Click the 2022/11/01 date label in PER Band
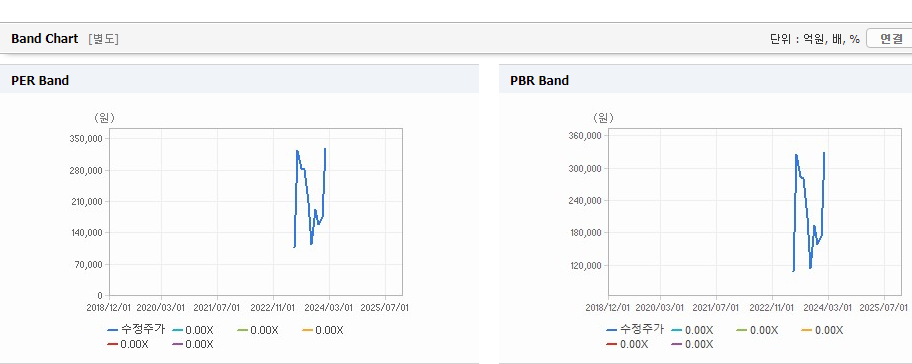912x364 pixels. point(273,307)
